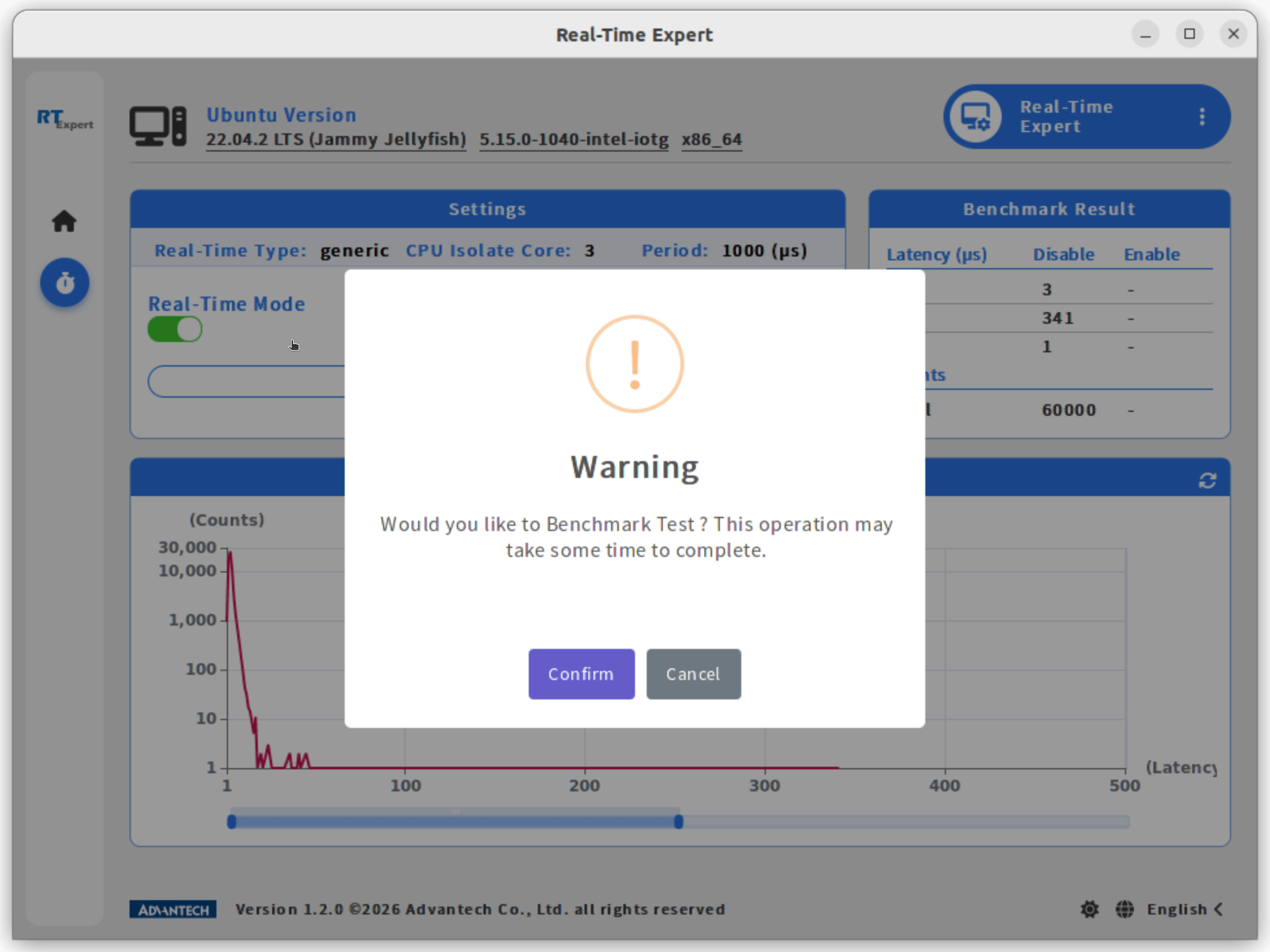Click the Disable column header
Viewport: 1270px width, 952px height.
pyautogui.click(x=1063, y=255)
